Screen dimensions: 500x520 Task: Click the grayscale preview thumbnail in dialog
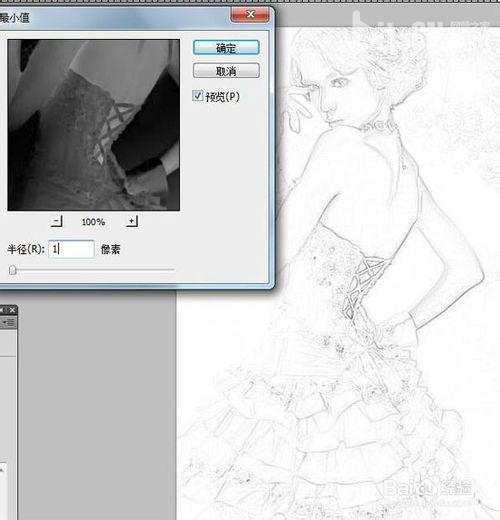[94, 125]
